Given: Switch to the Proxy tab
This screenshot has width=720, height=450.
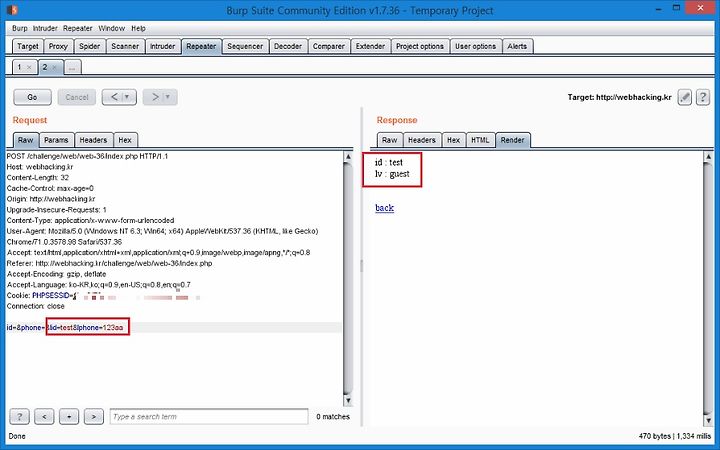Looking at the screenshot, I should click(58, 46).
